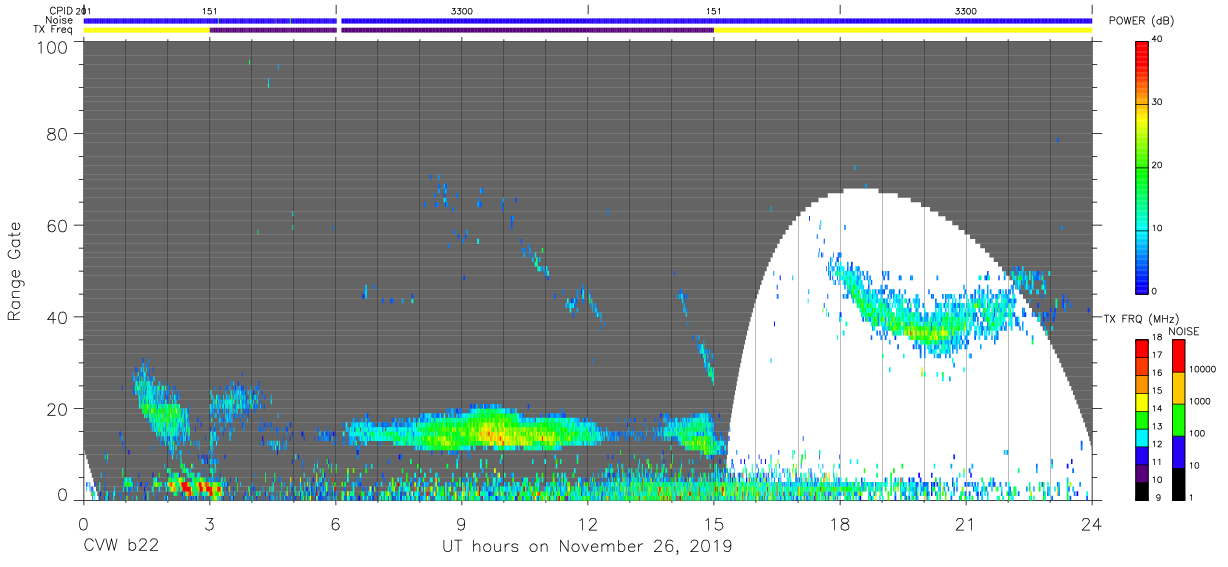Click the CPID row label

coord(62,10)
